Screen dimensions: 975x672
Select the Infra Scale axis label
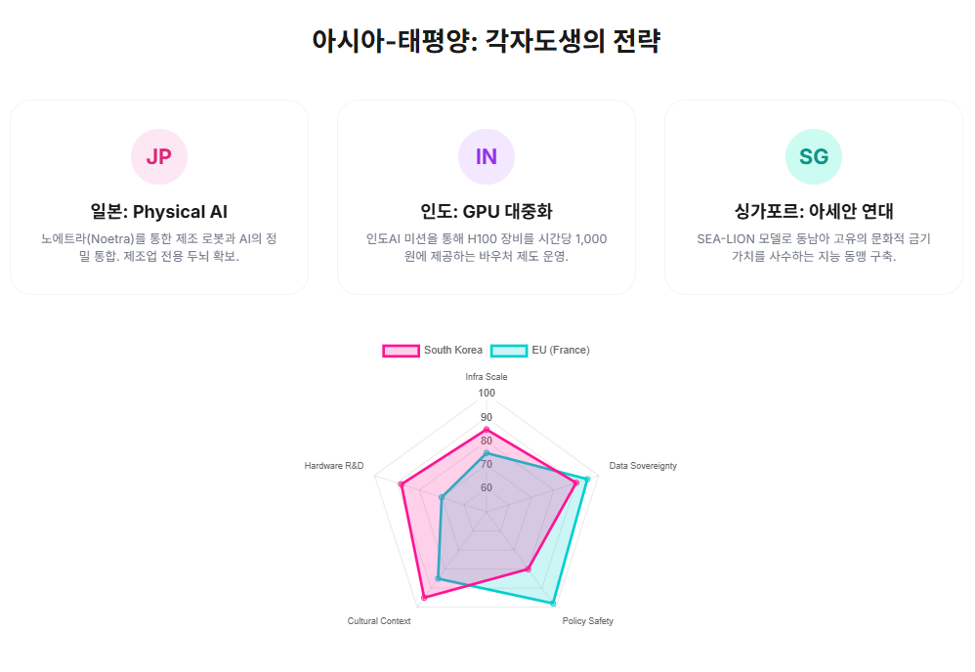point(486,377)
